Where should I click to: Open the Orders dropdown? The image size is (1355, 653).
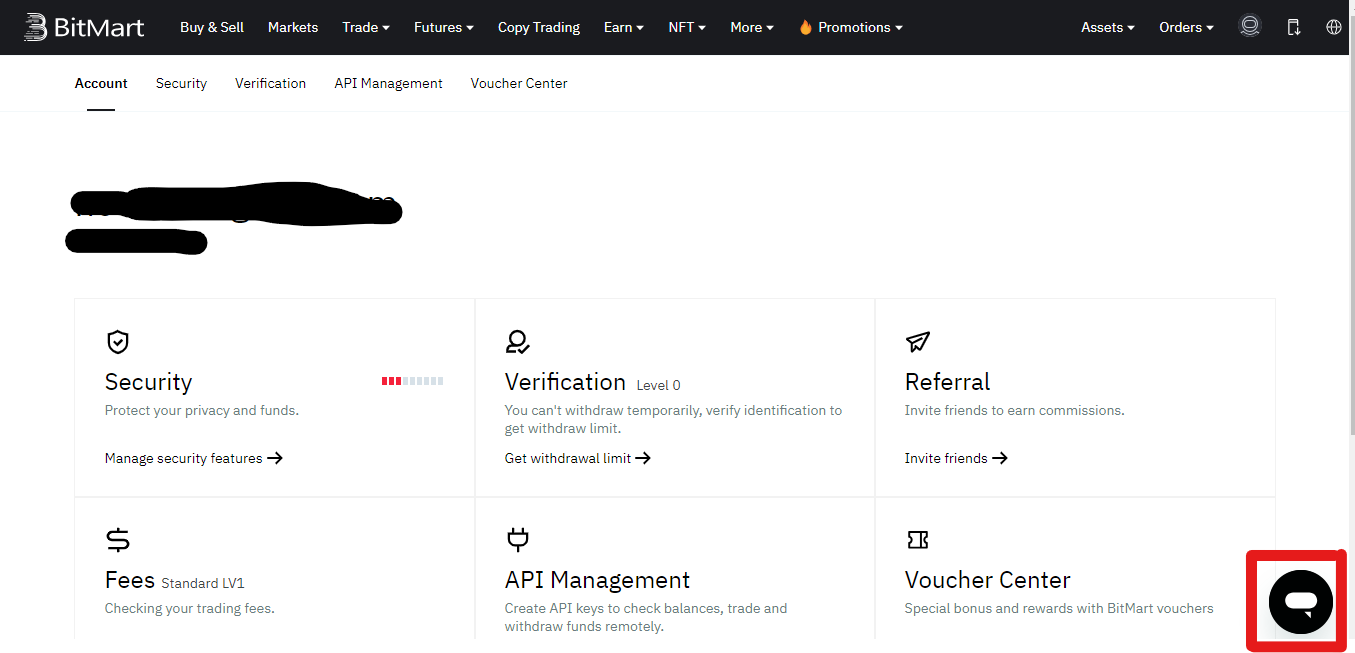1186,27
